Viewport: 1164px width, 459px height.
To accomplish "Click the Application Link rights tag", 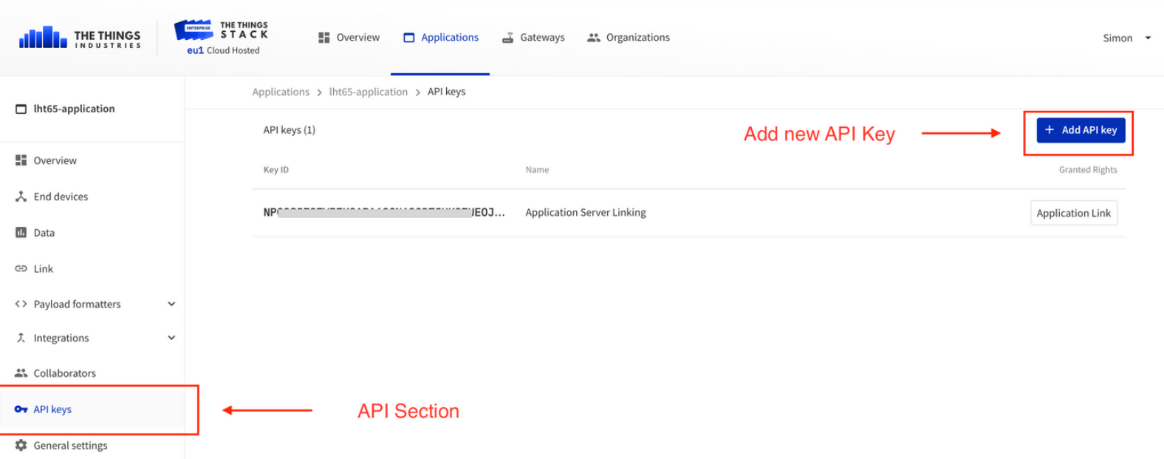I will [x=1073, y=213].
